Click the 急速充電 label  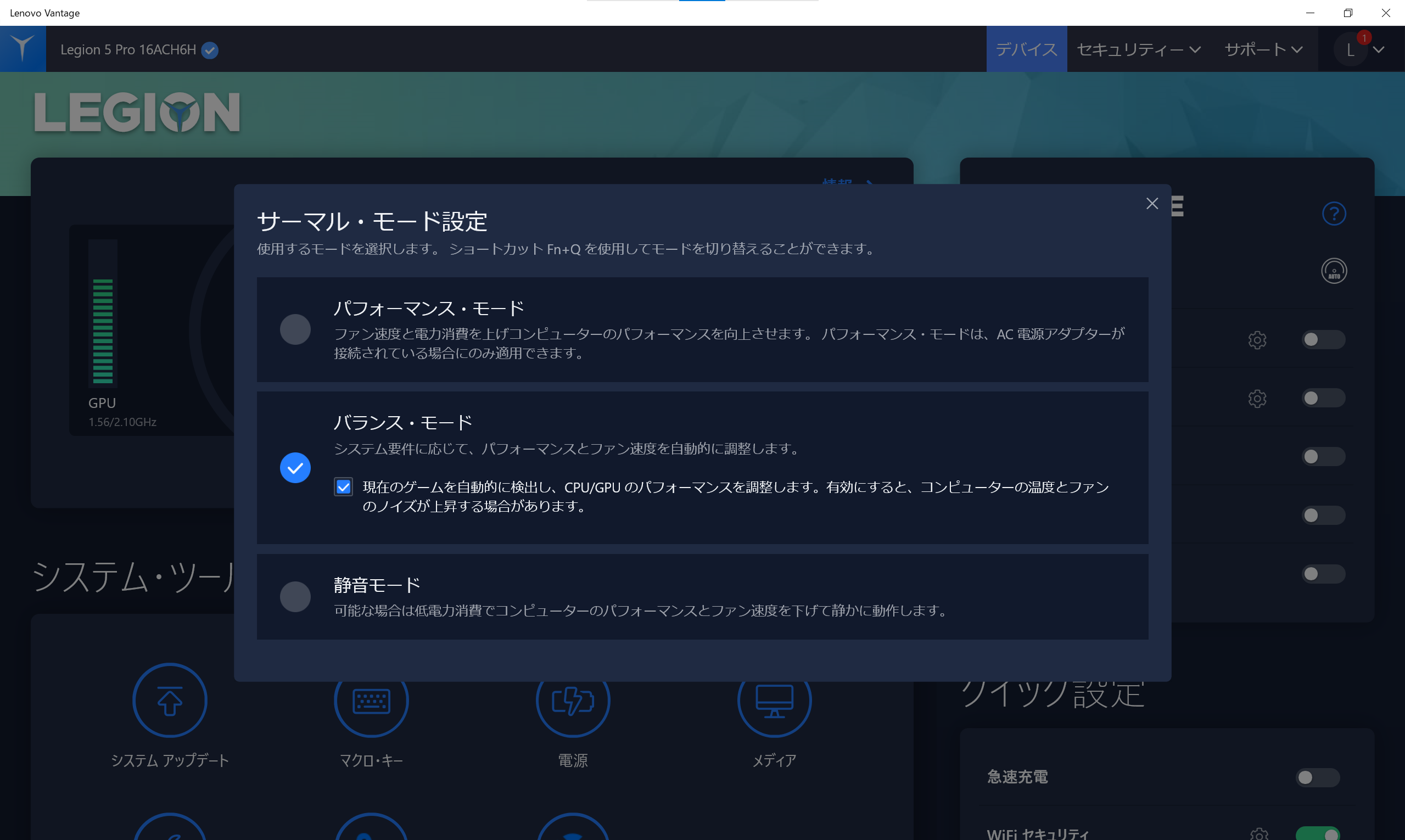[x=1017, y=777]
